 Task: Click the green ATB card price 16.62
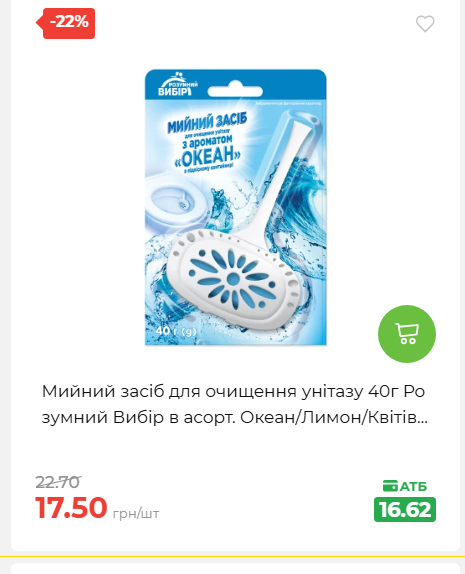coord(405,509)
